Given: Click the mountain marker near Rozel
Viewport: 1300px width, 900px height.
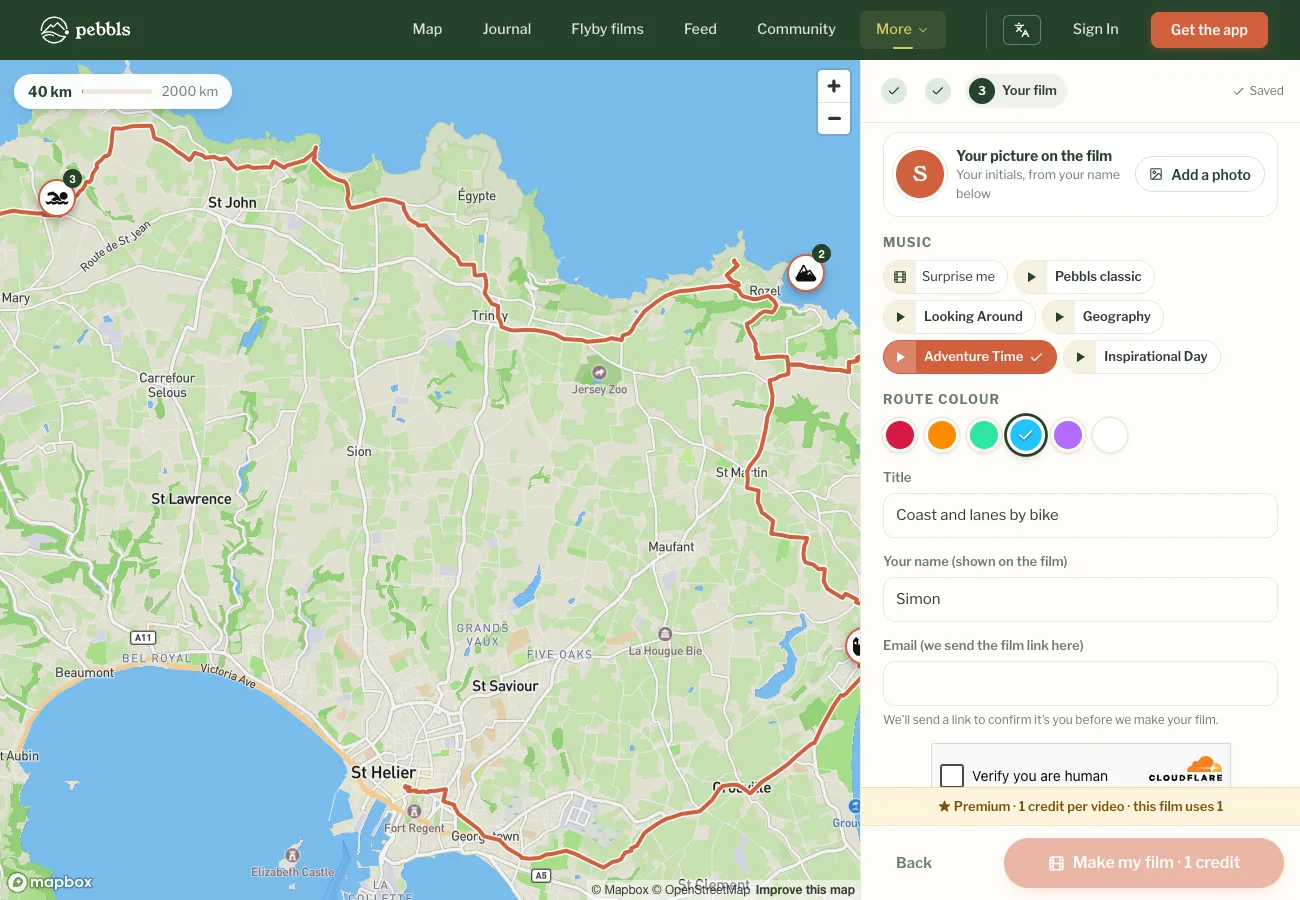Looking at the screenshot, I should click(x=805, y=273).
